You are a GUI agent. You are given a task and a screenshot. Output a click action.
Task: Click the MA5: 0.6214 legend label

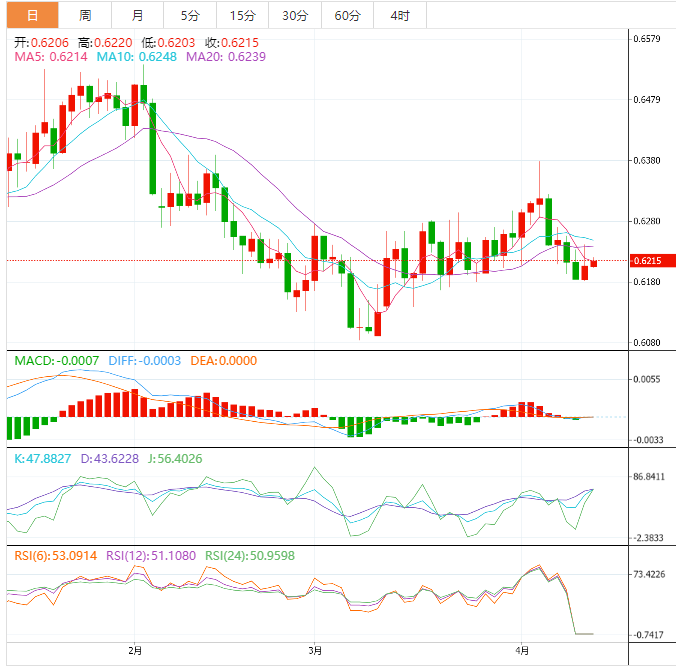point(51,57)
